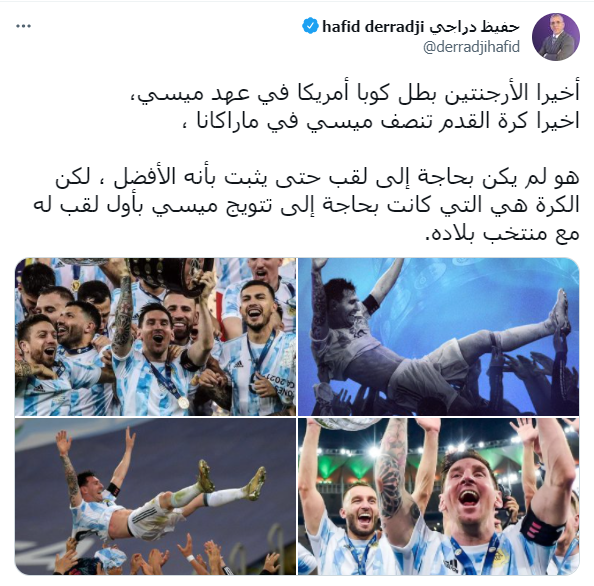The image size is (594, 586).
Task: Click the last tweet line "مع منتخب بلاده"
Action: point(503,233)
